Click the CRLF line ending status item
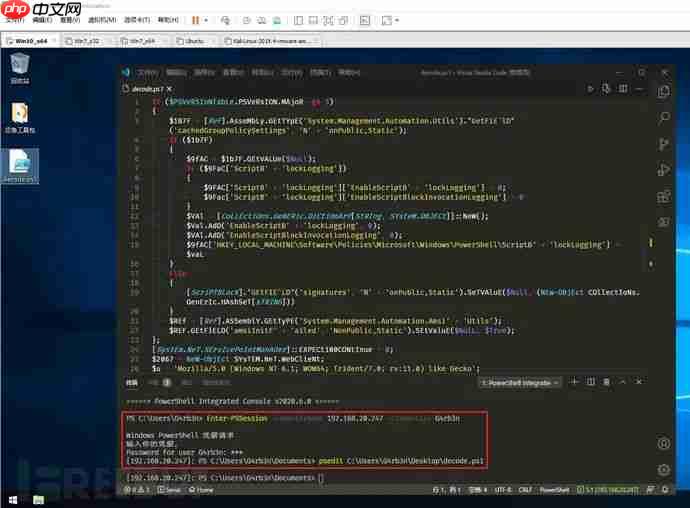This screenshot has width=690, height=508. [x=525, y=490]
